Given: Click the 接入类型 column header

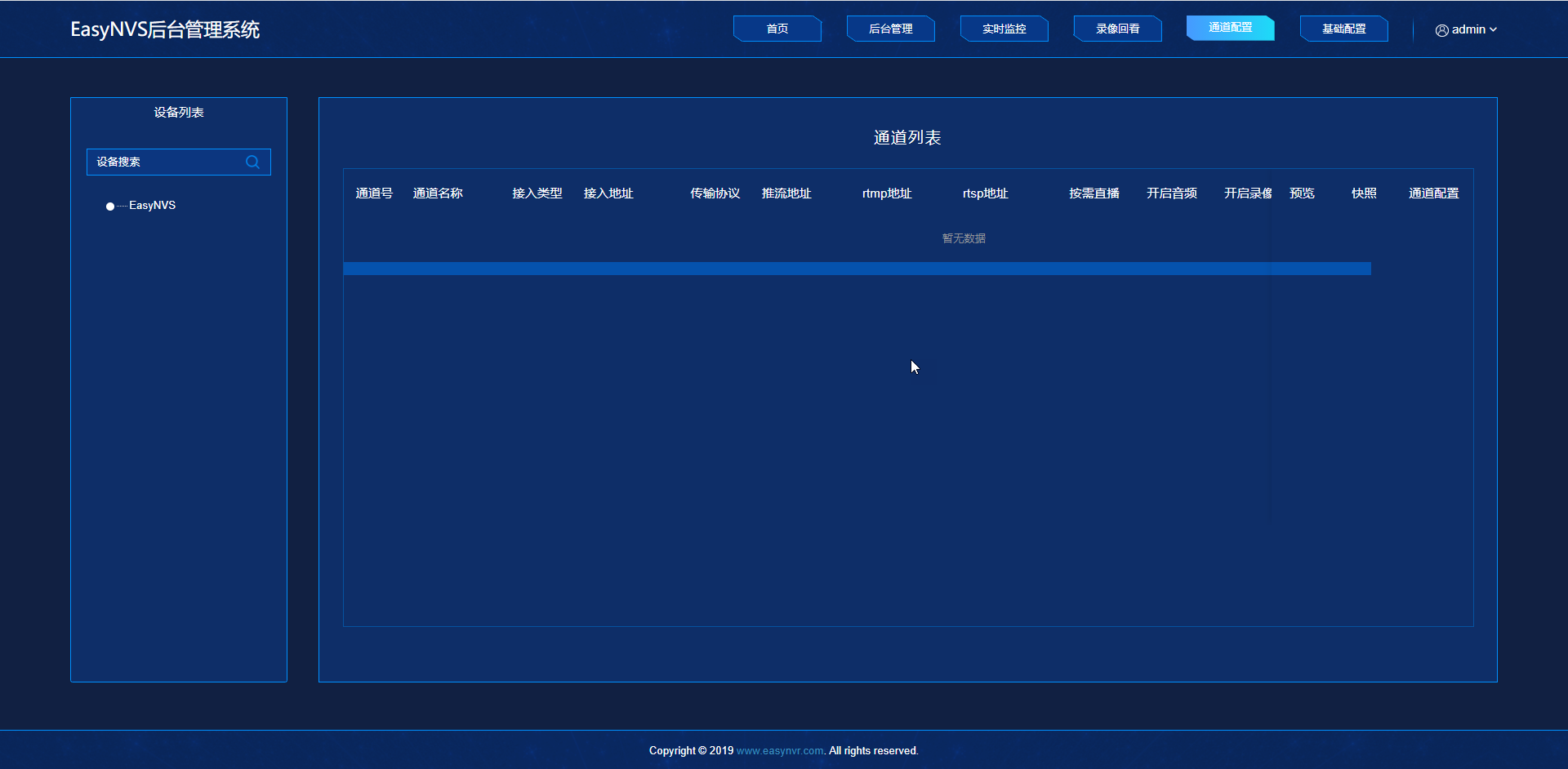Looking at the screenshot, I should pos(537,193).
